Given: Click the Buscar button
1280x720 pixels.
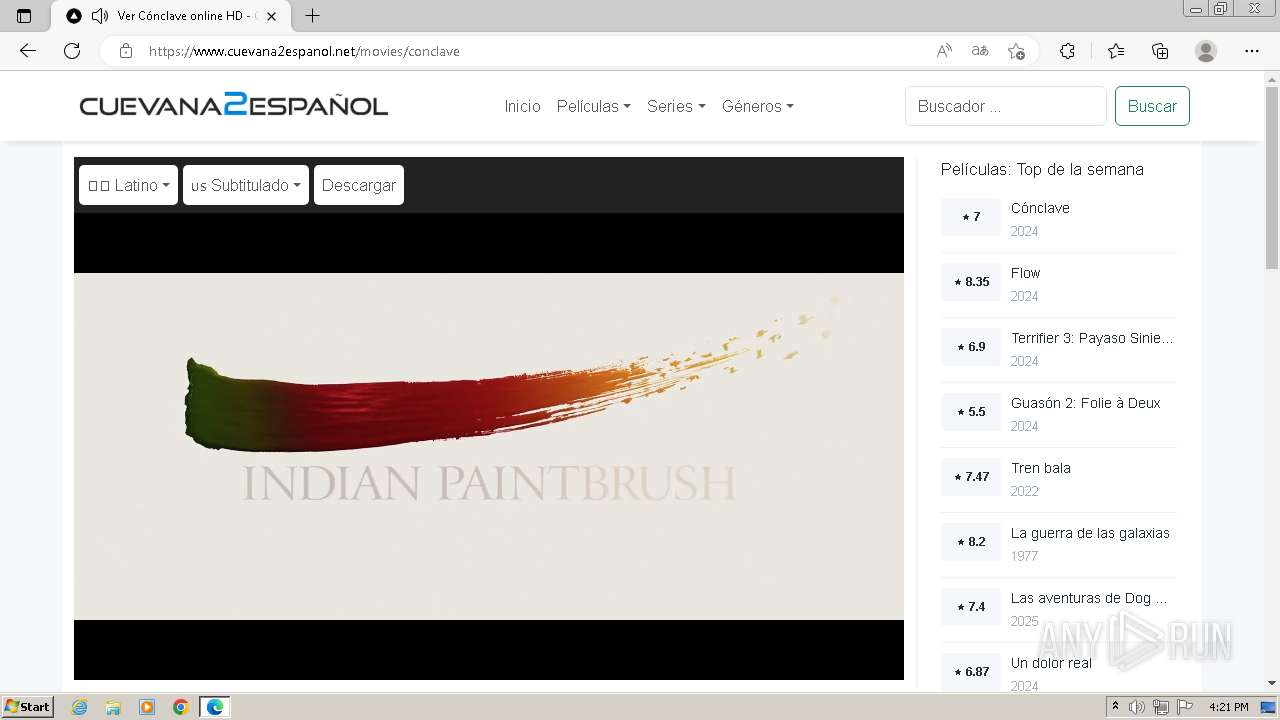Looking at the screenshot, I should click(x=1152, y=106).
